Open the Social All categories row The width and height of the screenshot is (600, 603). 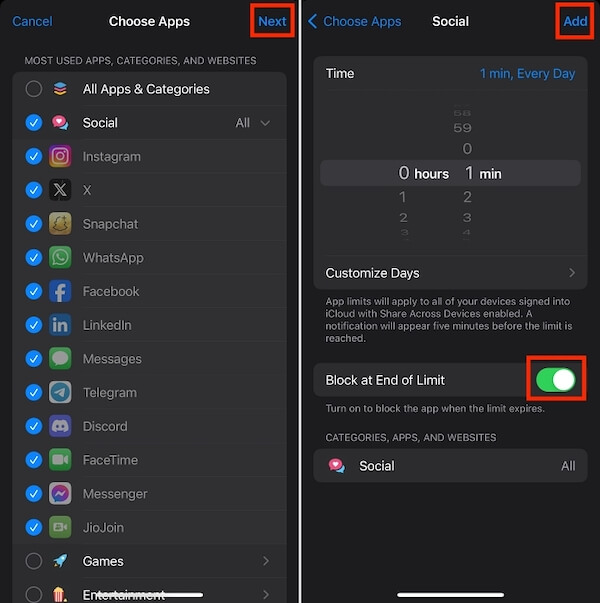(x=450, y=466)
